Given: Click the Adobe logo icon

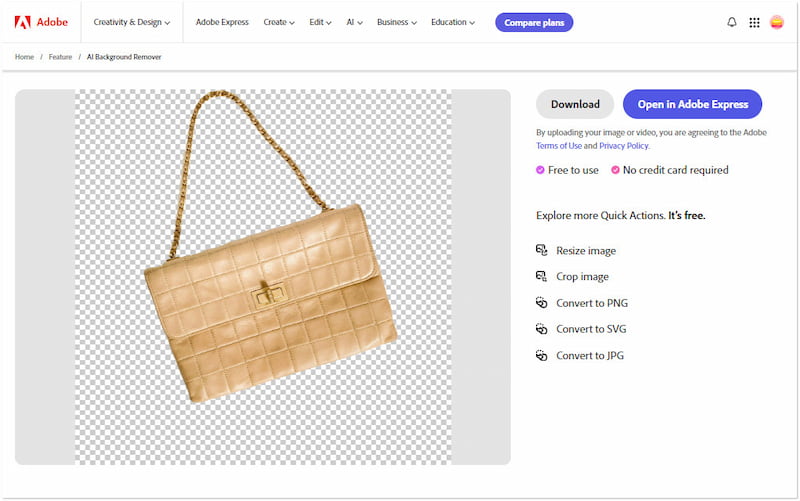Looking at the screenshot, I should pyautogui.click(x=22, y=22).
